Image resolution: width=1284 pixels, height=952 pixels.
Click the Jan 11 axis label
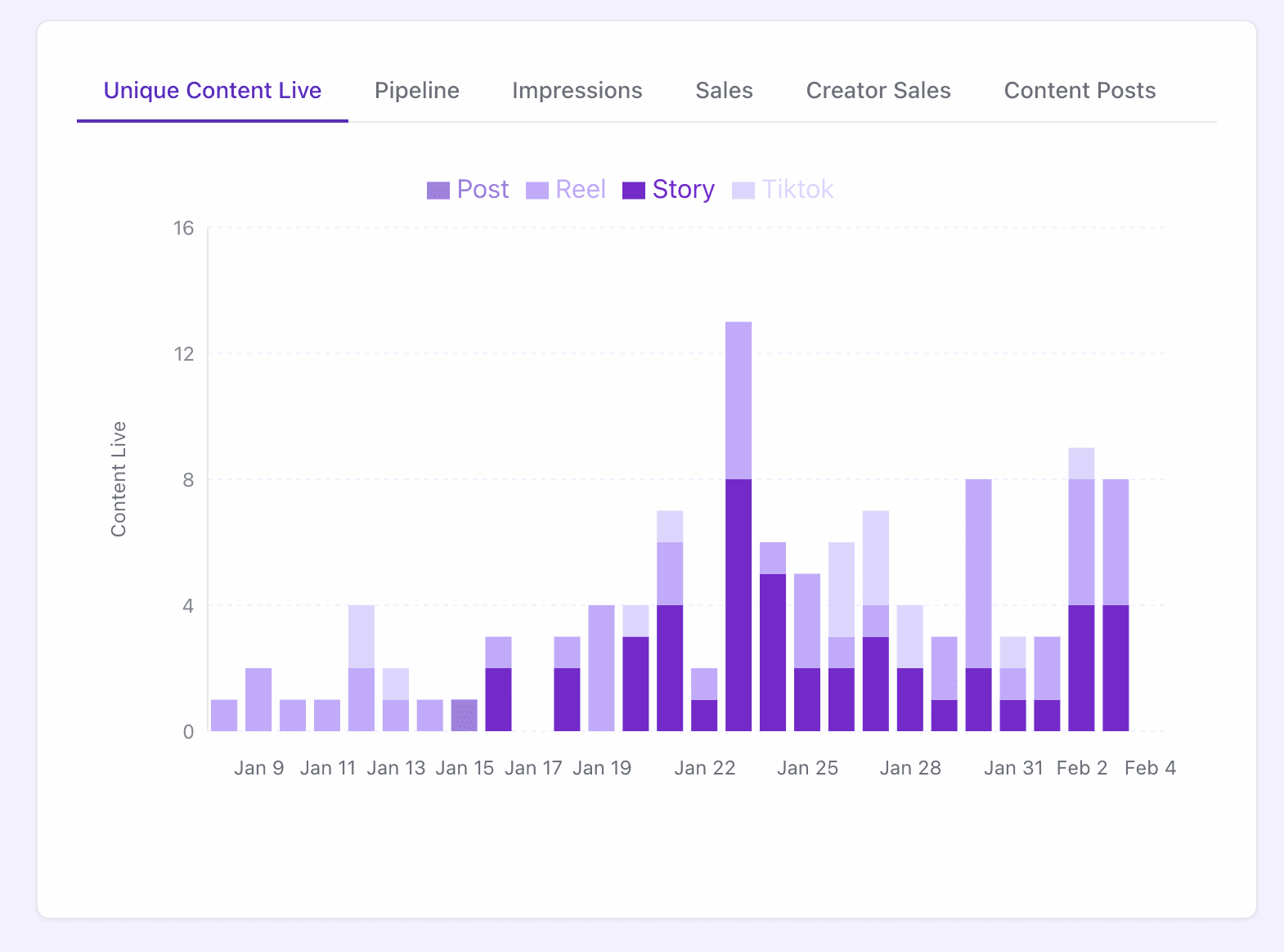pos(327,768)
